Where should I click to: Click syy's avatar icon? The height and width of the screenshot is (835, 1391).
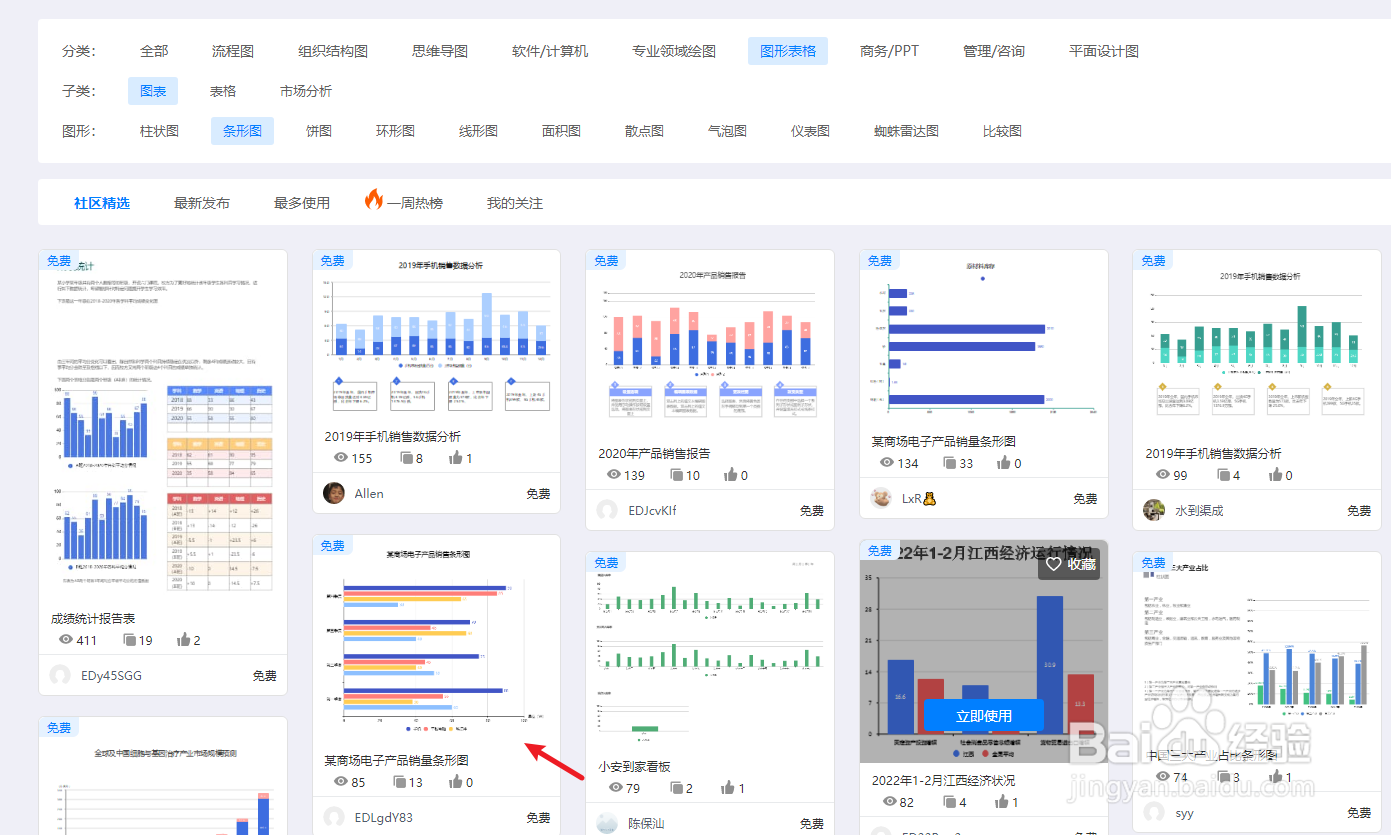coord(1154,813)
